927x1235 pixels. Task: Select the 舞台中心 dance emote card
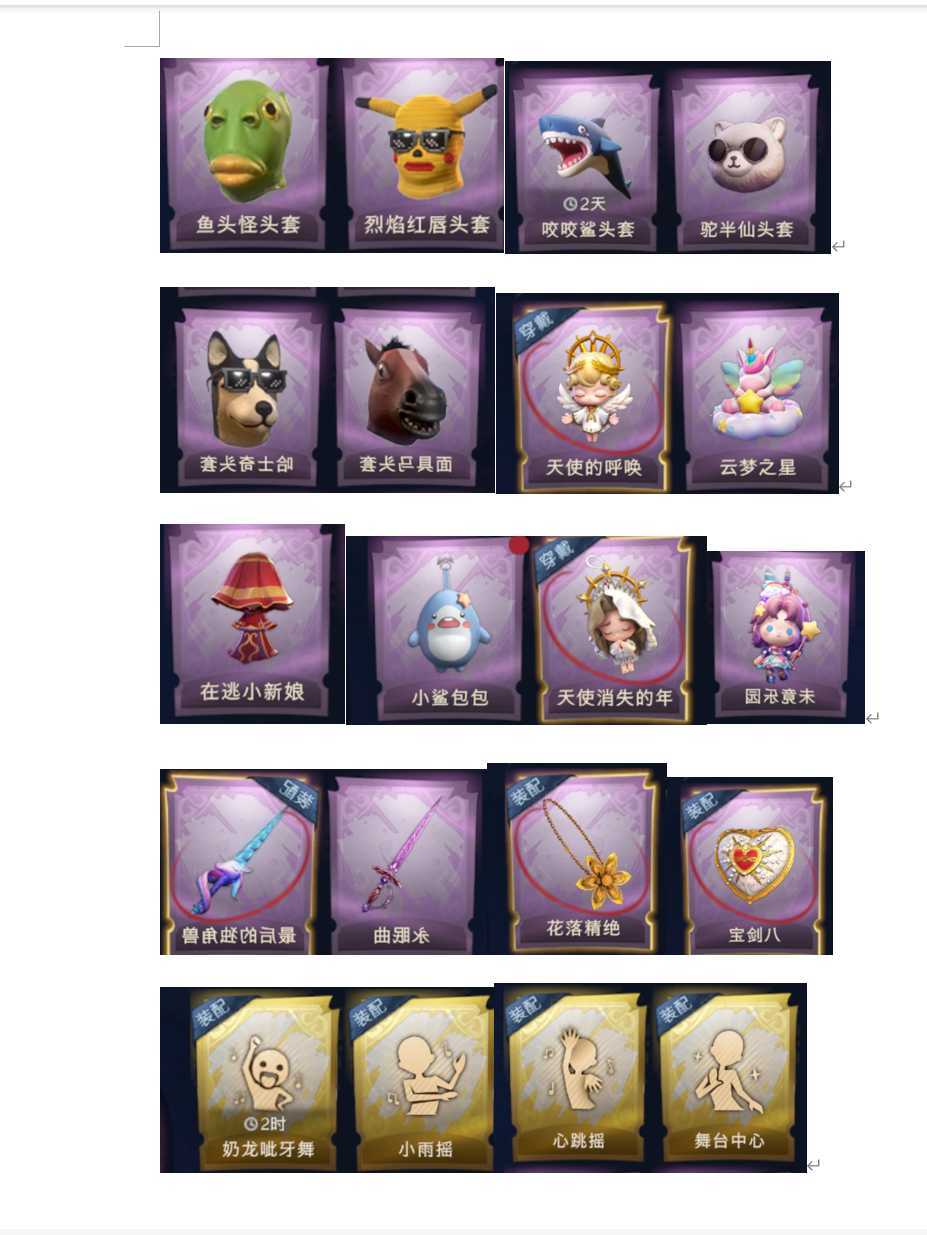729,1076
